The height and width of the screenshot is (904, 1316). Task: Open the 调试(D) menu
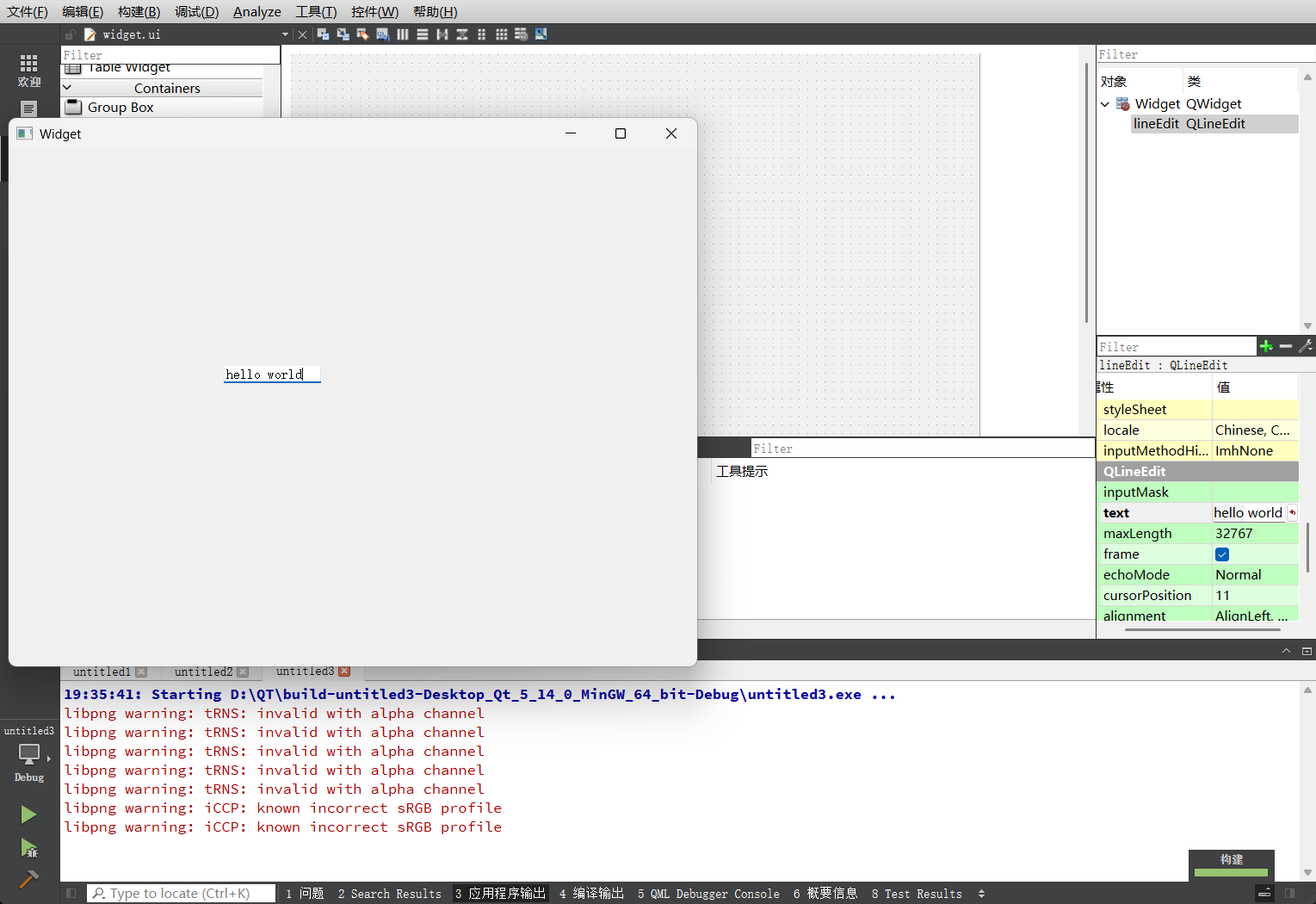(197, 11)
